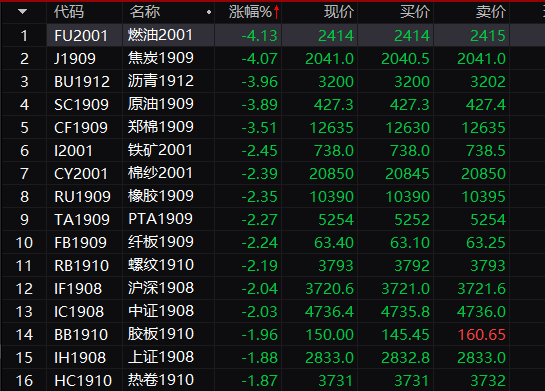Click 棉纱2001 name cell
This screenshot has width=545, height=391.
click(x=160, y=173)
